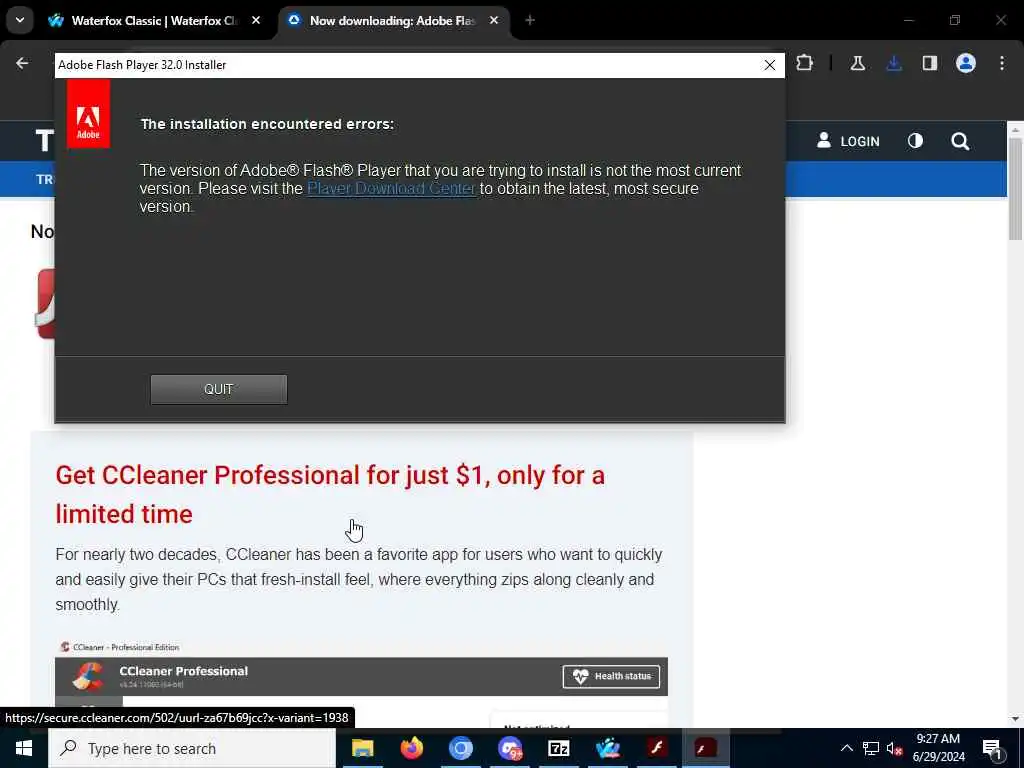The width and height of the screenshot is (1024, 768).
Task: Click the muted volume tray icon
Action: point(894,748)
